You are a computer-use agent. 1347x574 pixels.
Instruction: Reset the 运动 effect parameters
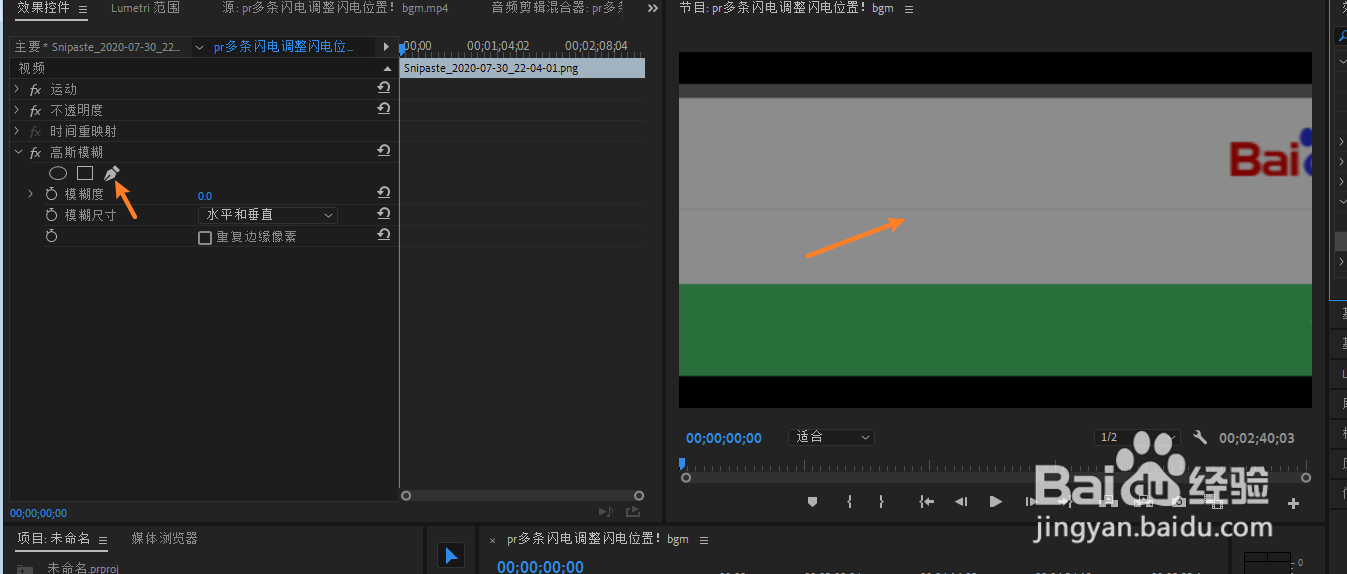383,89
